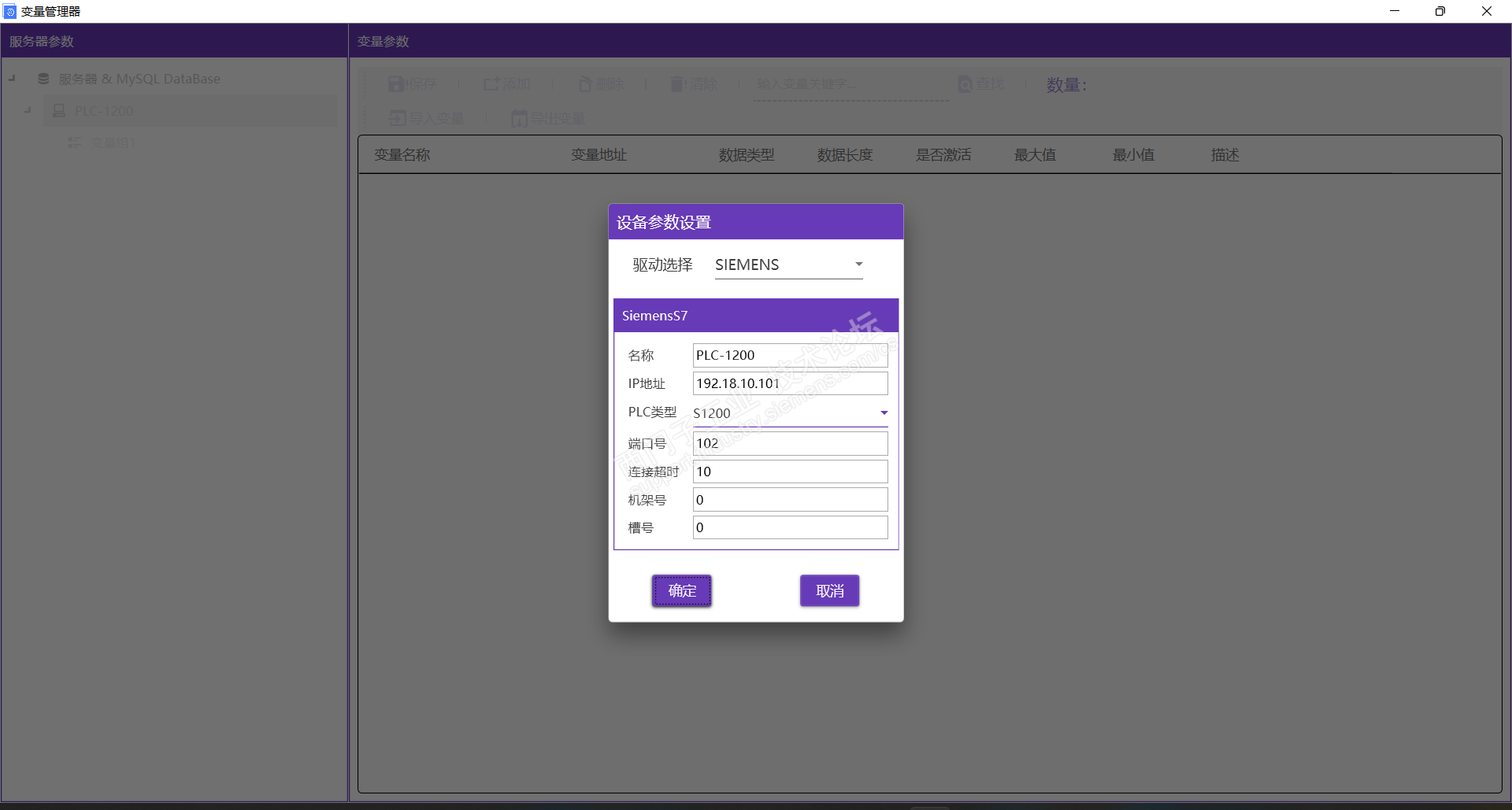The width and height of the screenshot is (1512, 810).
Task: Click the 最大值 column header
Action: [1035, 155]
